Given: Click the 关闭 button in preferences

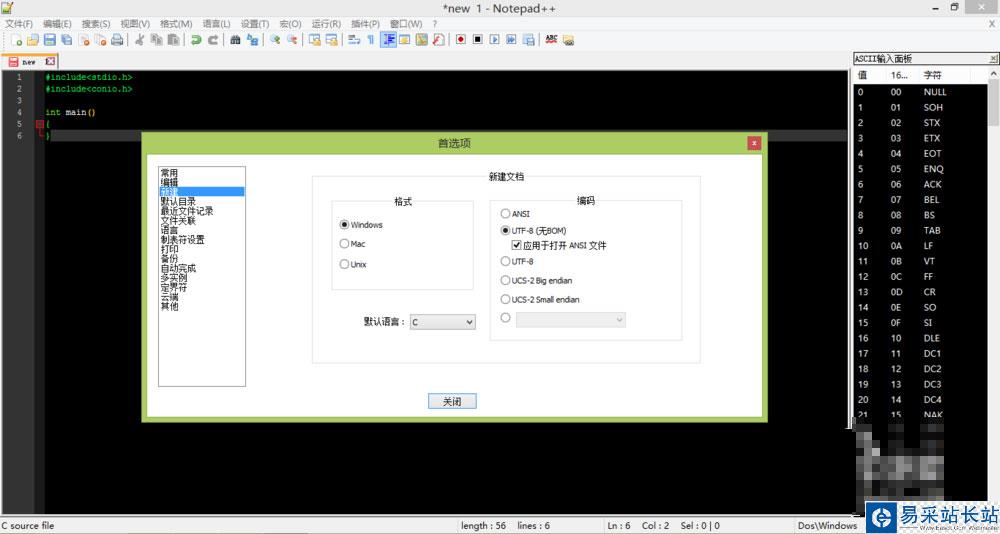Looking at the screenshot, I should 452,401.
